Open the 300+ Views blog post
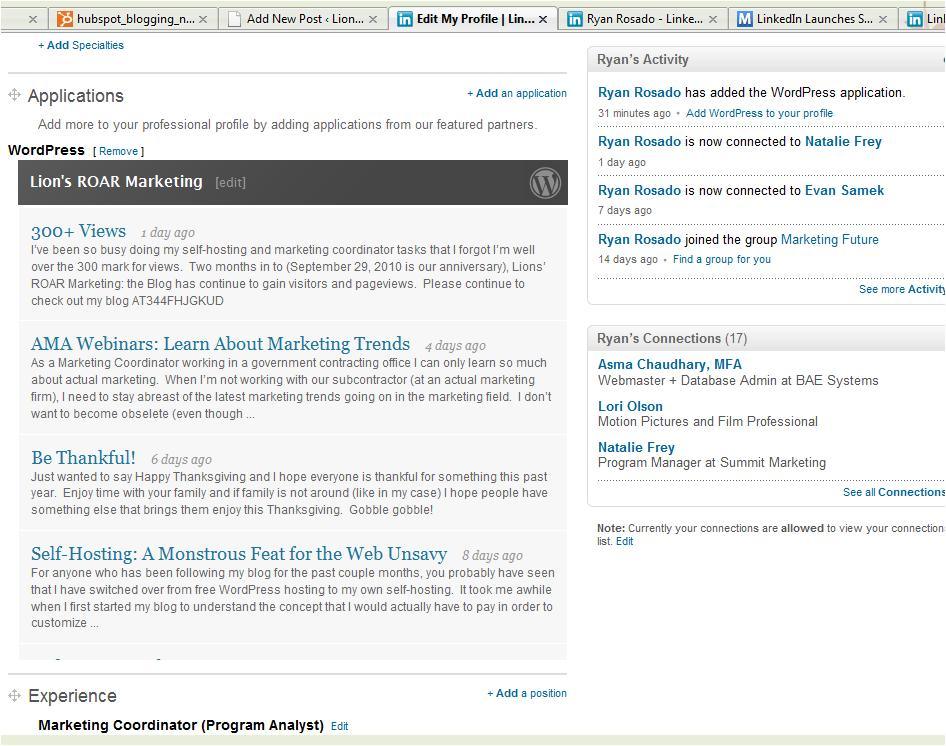Image resolution: width=946 pixels, height=746 pixels. point(78,231)
